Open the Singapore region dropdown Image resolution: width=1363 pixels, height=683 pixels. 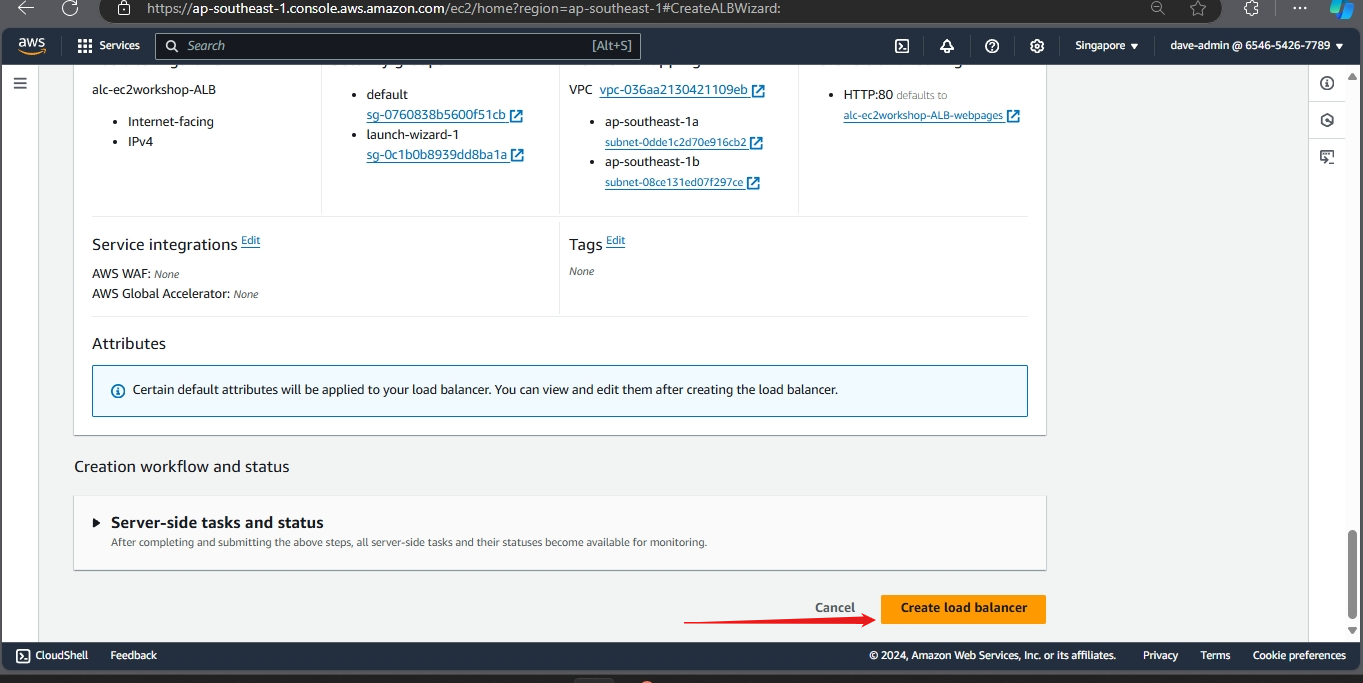click(x=1106, y=46)
